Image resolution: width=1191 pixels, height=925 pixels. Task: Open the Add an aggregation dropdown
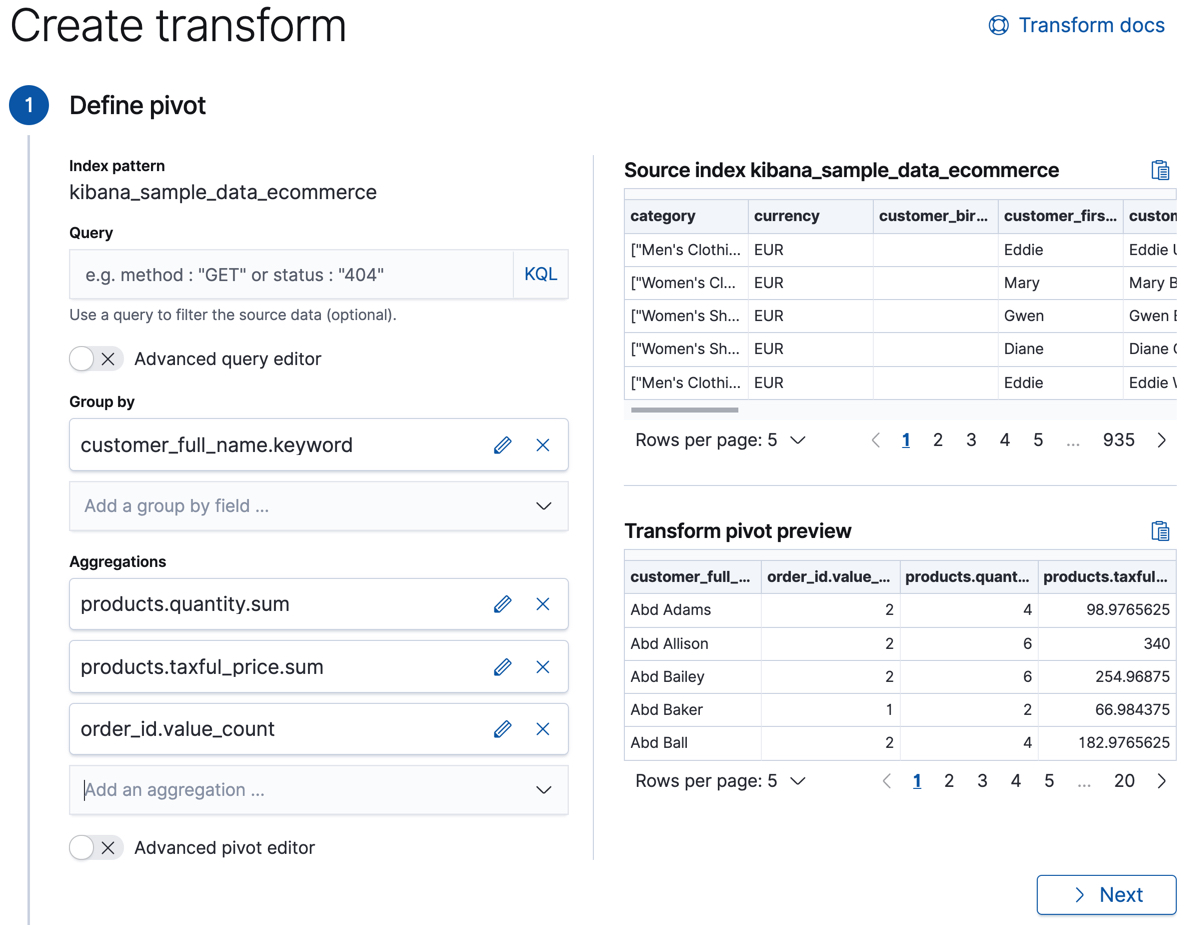(x=543, y=790)
